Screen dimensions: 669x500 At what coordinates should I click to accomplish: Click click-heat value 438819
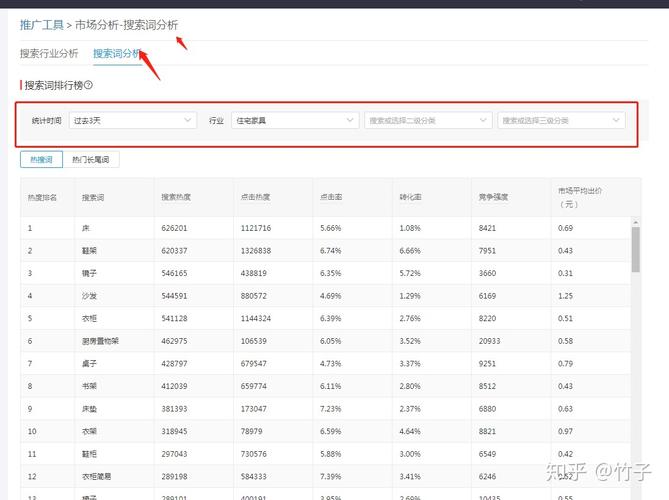tap(253, 273)
